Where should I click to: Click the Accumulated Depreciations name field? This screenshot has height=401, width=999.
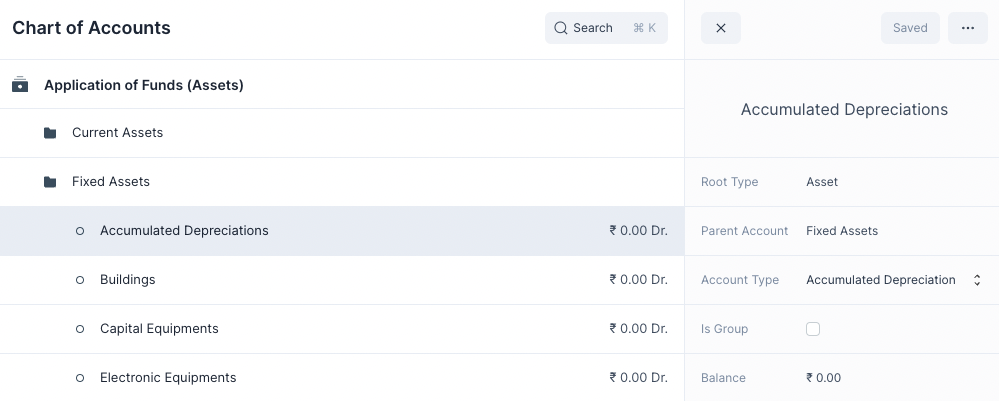[844, 109]
